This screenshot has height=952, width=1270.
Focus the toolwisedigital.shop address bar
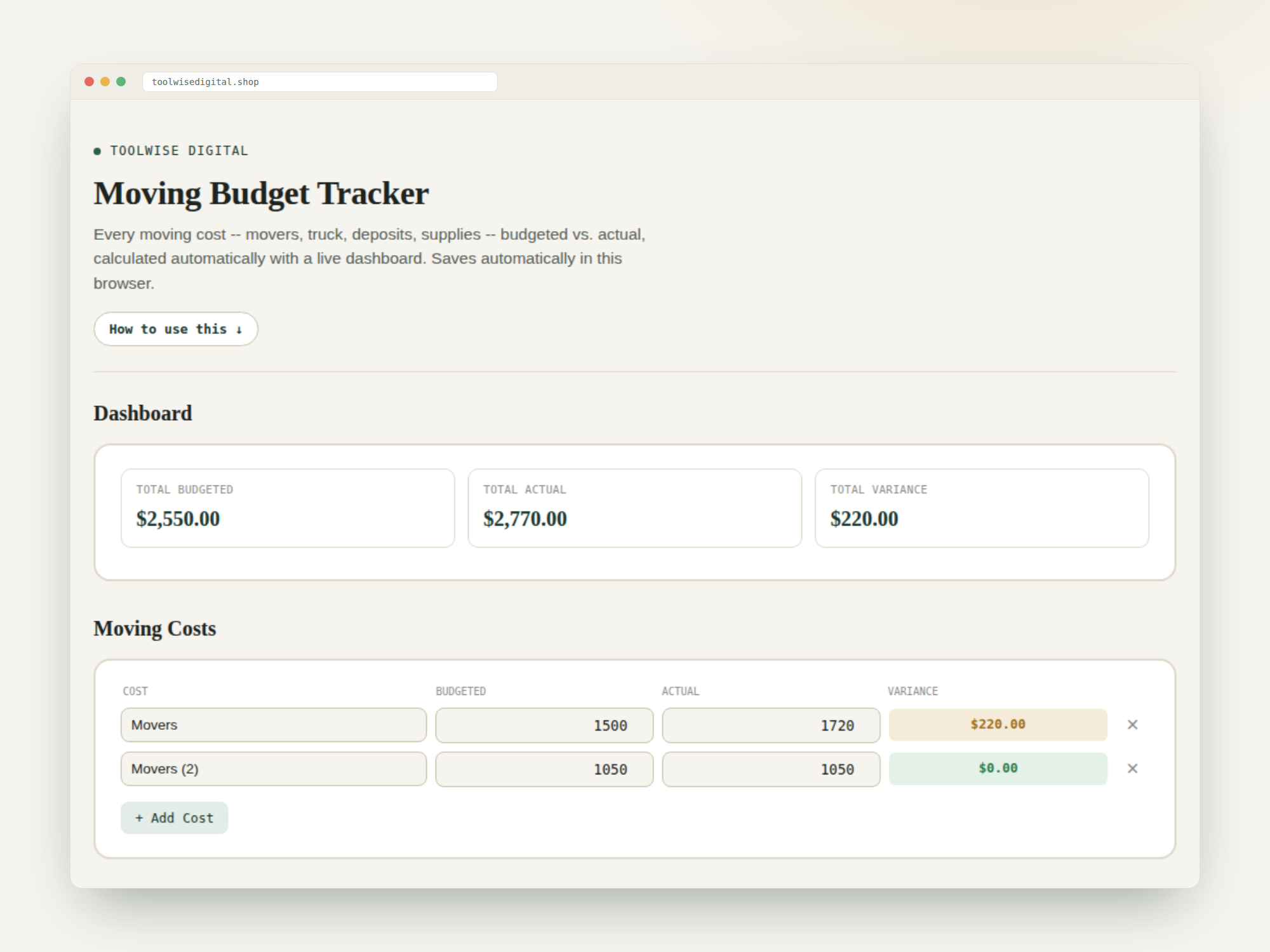(x=319, y=82)
